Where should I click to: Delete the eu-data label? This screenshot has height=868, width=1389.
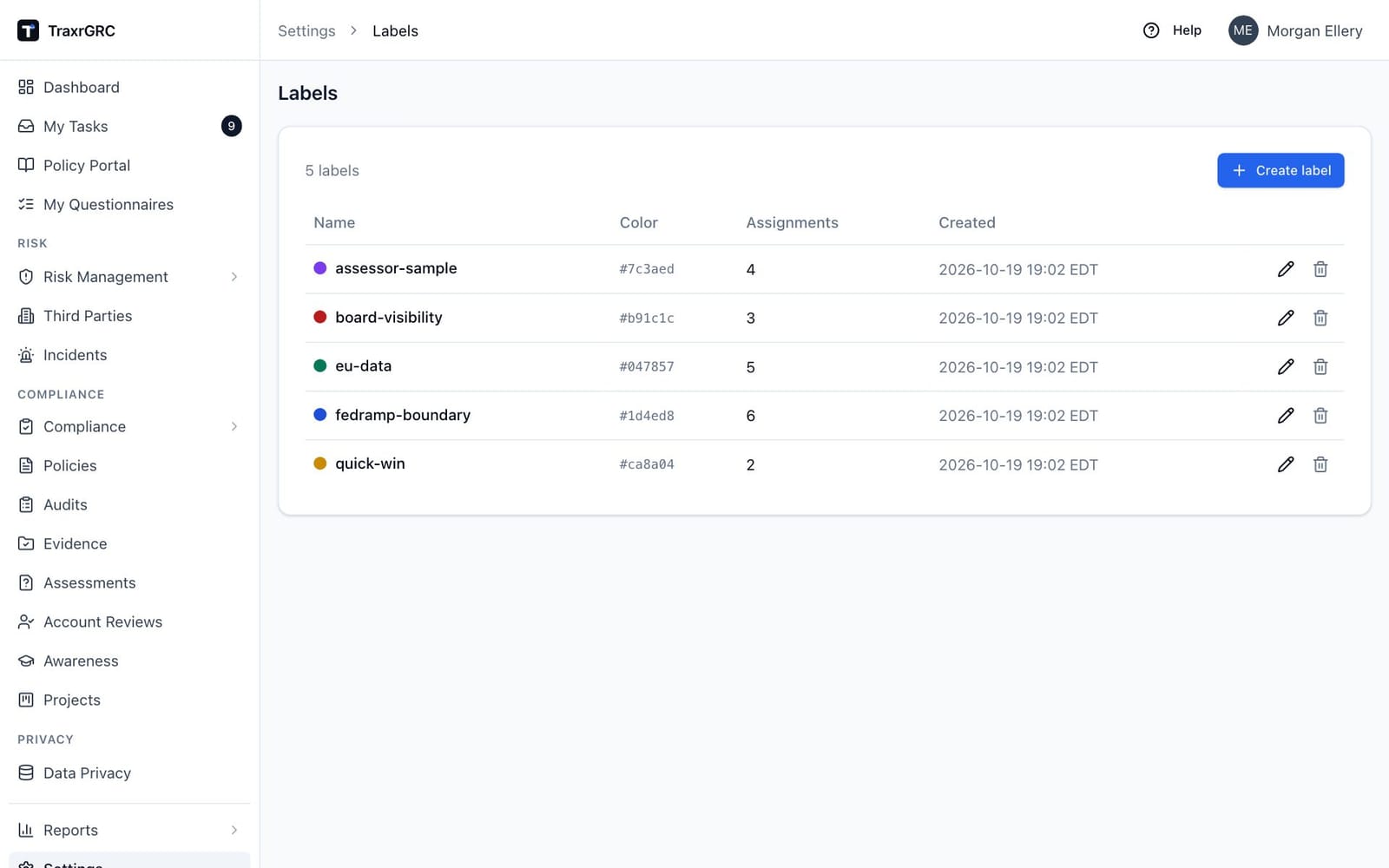click(x=1320, y=366)
